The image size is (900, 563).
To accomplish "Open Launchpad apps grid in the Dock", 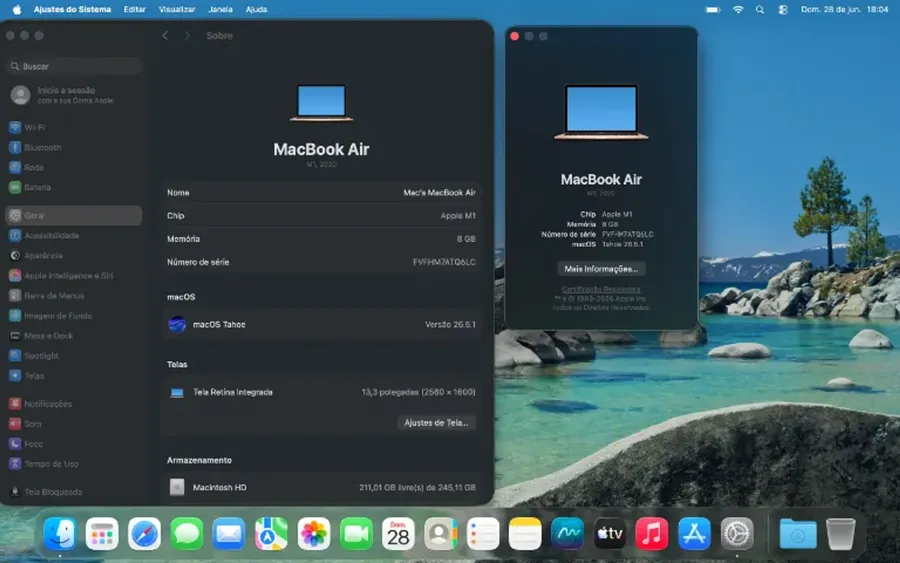I will pos(102,534).
